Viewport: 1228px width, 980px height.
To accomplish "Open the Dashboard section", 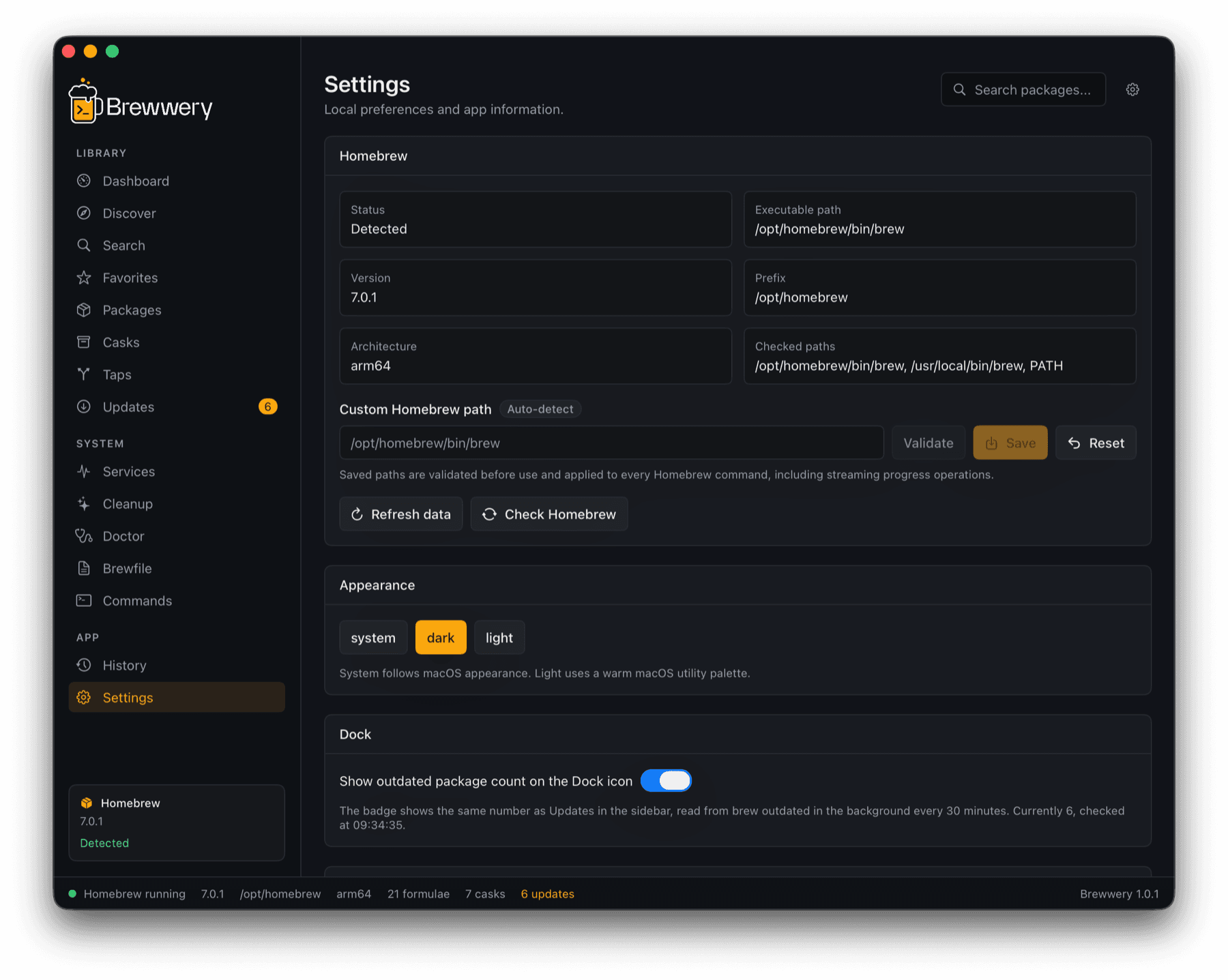I will 177,181.
